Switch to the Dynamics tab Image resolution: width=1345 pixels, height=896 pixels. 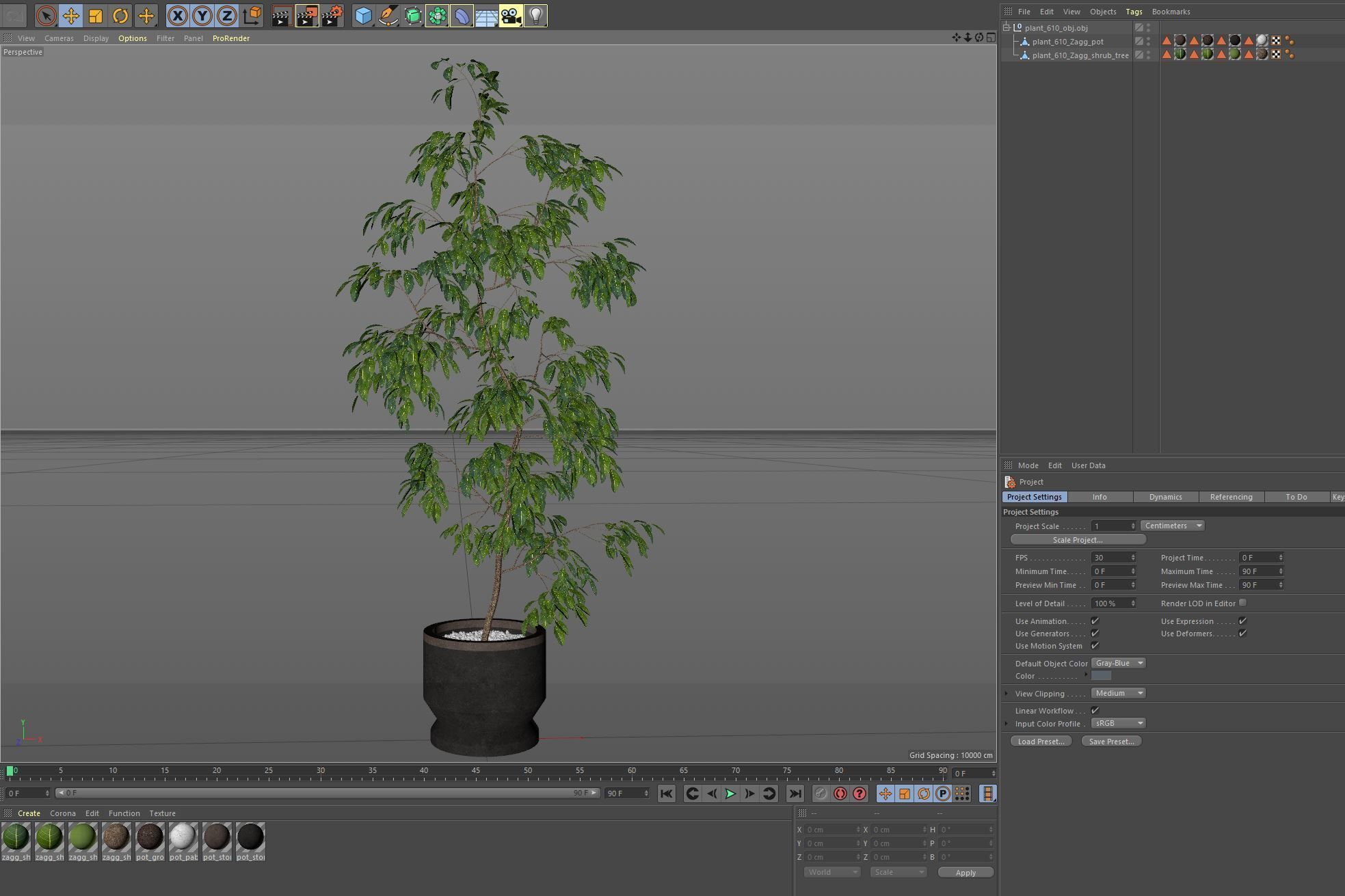tap(1165, 497)
